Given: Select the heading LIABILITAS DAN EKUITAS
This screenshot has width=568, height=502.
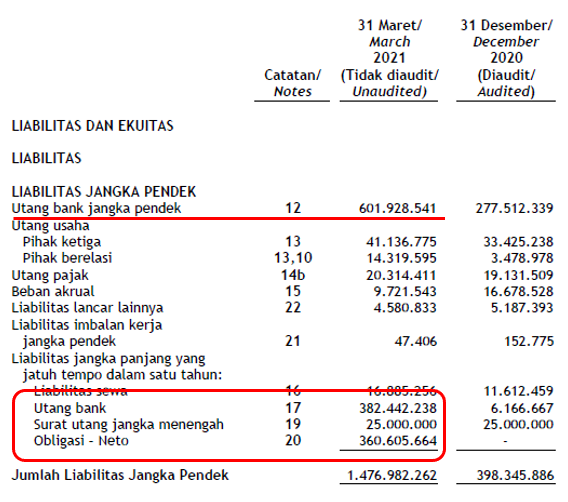Looking at the screenshot, I should (x=93, y=126).
